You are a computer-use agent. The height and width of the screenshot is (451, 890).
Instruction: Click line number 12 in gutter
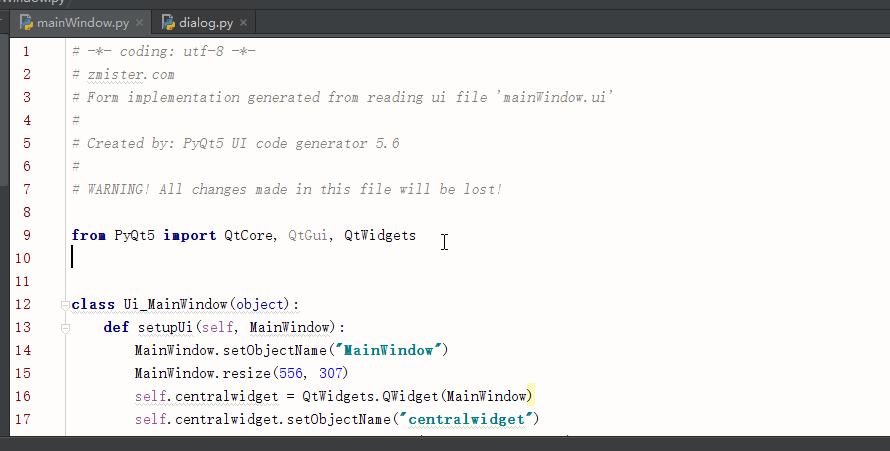tap(23, 305)
